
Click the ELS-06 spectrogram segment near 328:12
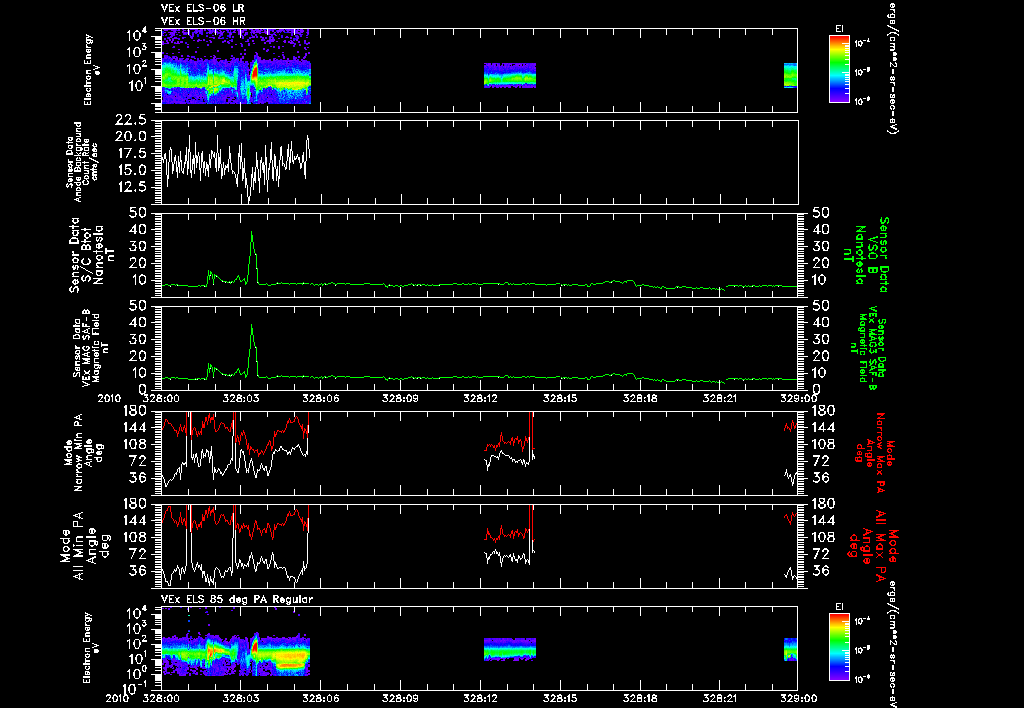click(509, 75)
